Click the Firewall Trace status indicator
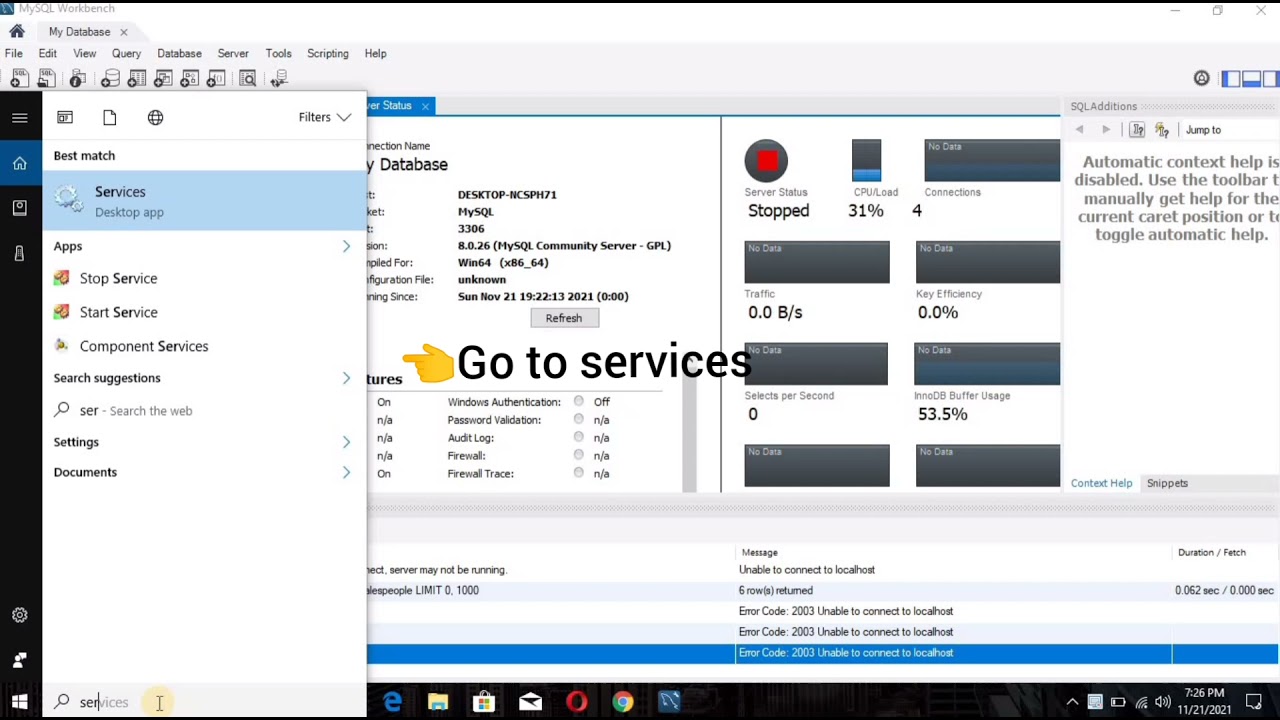The image size is (1280, 720). tap(579, 473)
